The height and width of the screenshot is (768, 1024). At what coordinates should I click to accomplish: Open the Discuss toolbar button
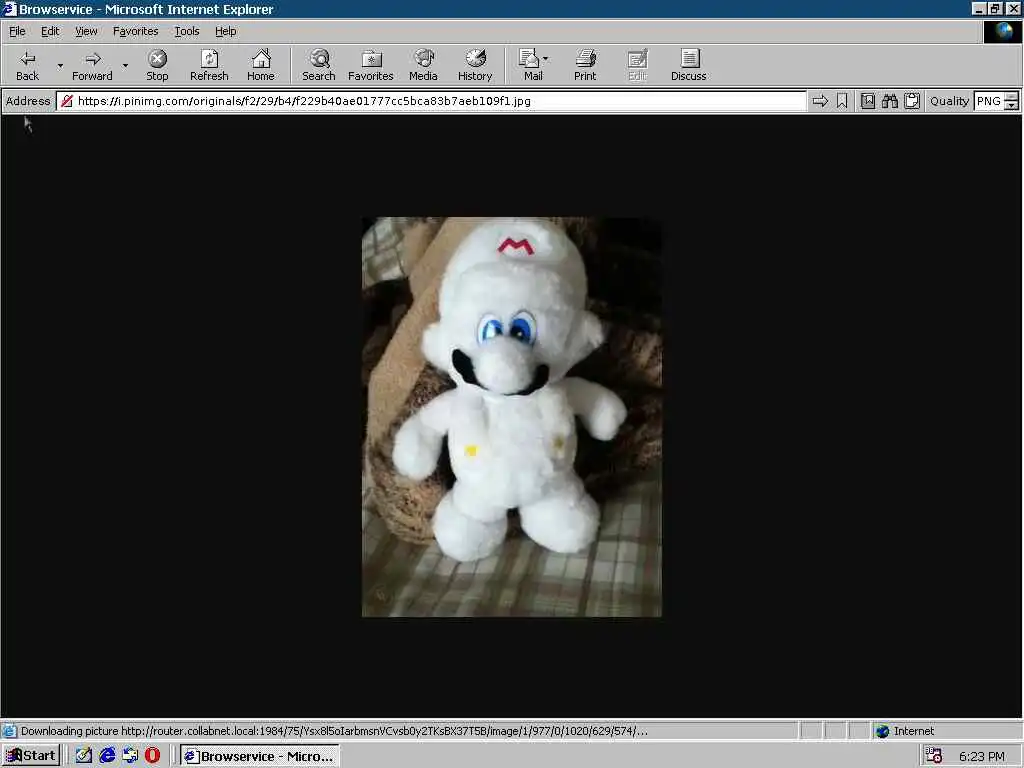pyautogui.click(x=688, y=65)
